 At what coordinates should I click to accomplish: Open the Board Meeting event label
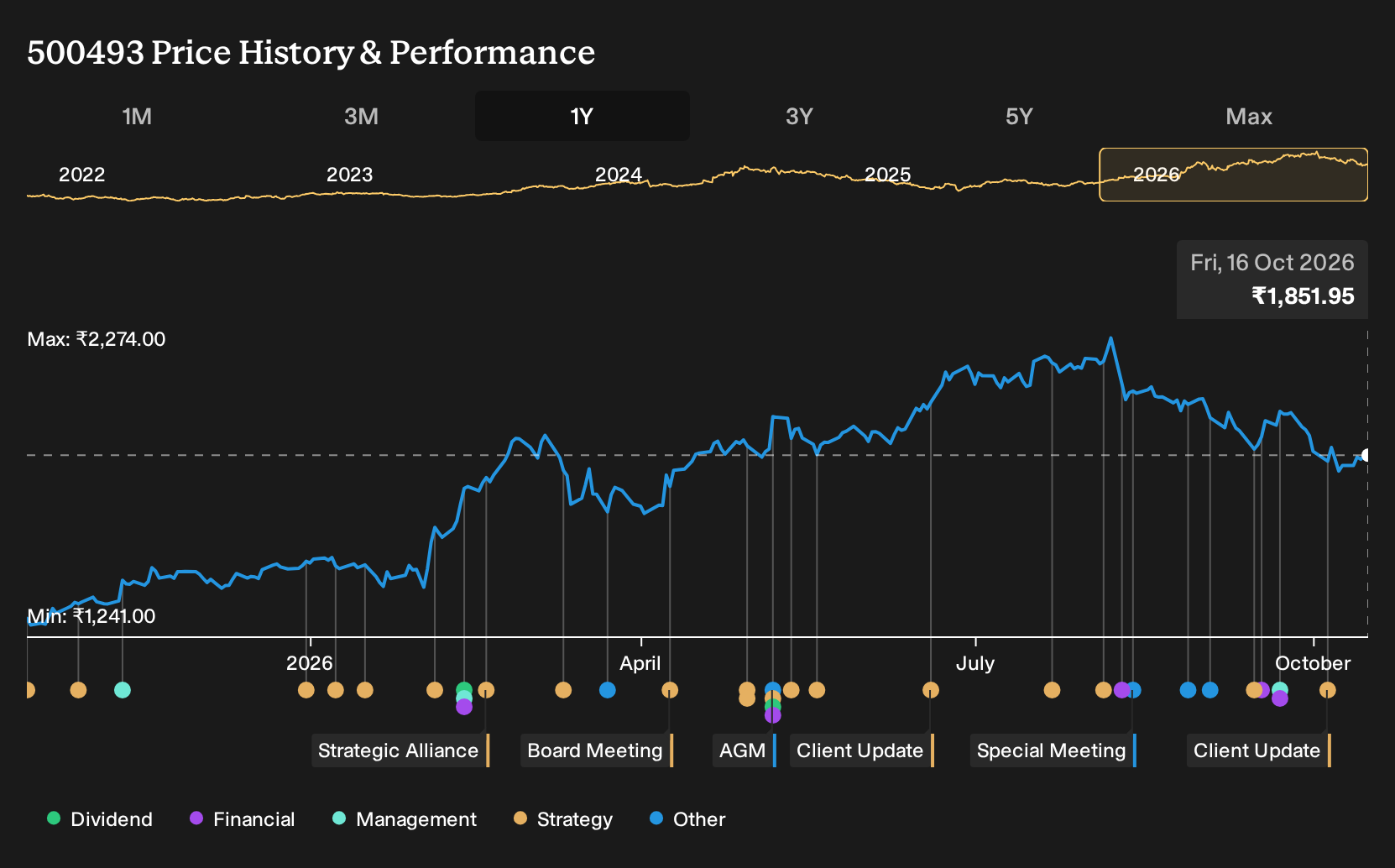point(597,750)
